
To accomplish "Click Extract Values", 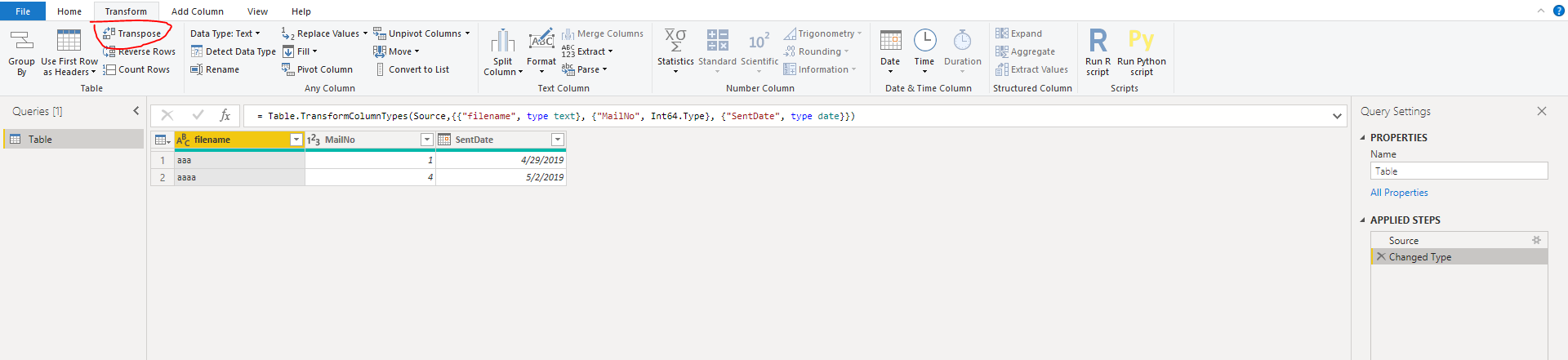I will tap(1031, 69).
